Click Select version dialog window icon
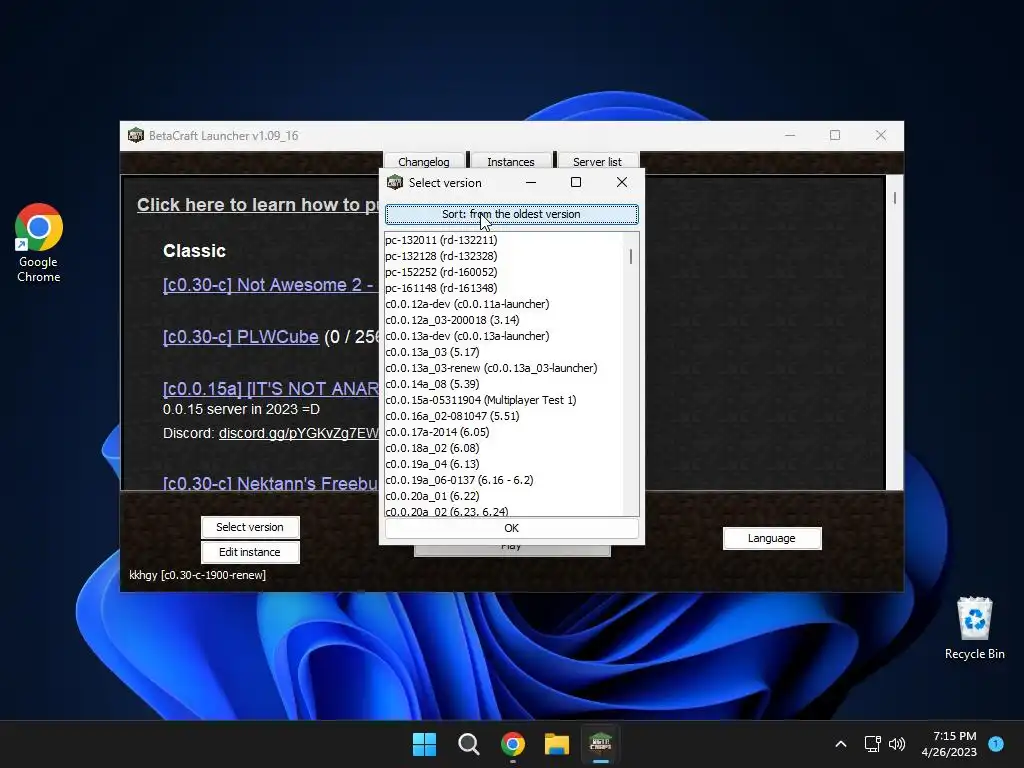The height and width of the screenshot is (768, 1024). 395,182
